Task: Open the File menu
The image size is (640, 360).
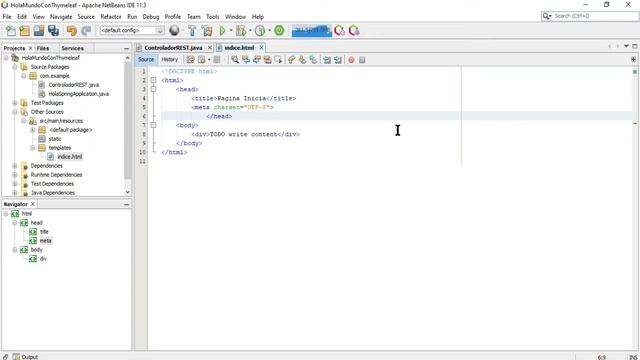Action: pyautogui.click(x=7, y=17)
